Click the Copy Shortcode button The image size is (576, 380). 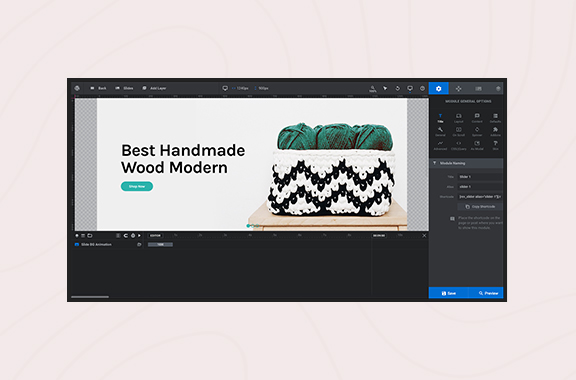(x=480, y=207)
